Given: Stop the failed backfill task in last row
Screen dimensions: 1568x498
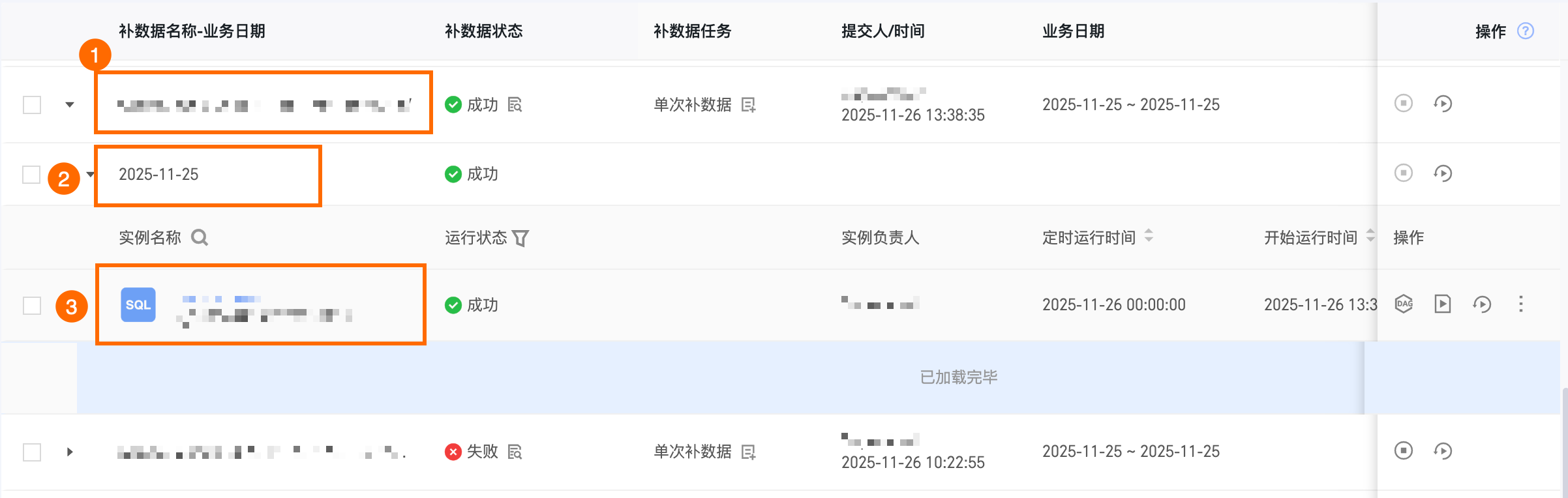Looking at the screenshot, I should coord(1404,450).
